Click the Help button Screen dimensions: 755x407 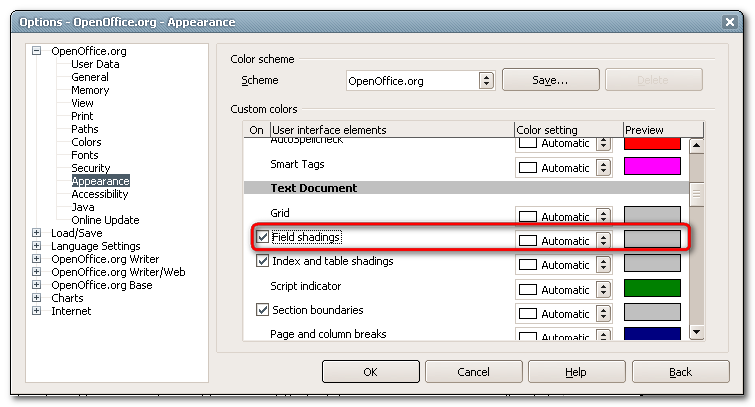pos(576,372)
